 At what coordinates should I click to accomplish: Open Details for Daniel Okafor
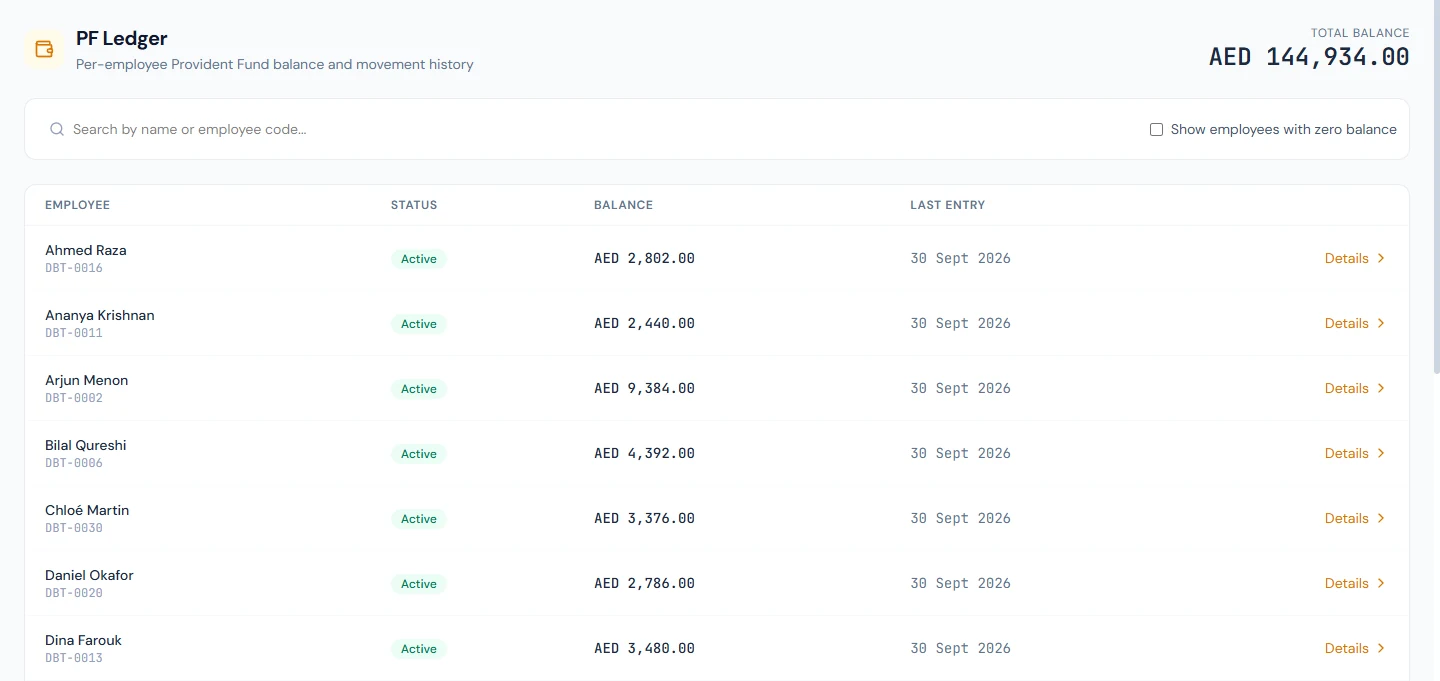[x=1355, y=583]
